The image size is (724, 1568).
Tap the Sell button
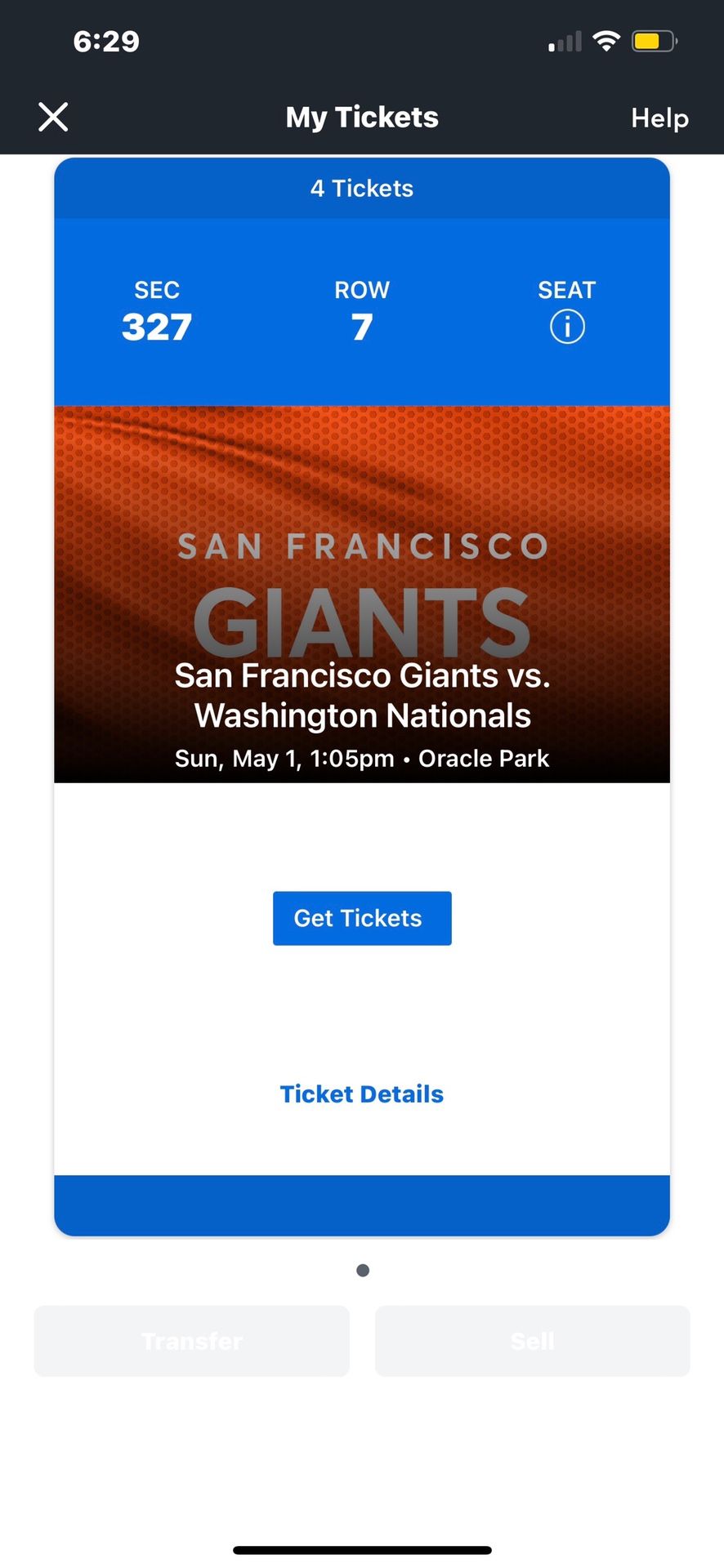point(532,1341)
